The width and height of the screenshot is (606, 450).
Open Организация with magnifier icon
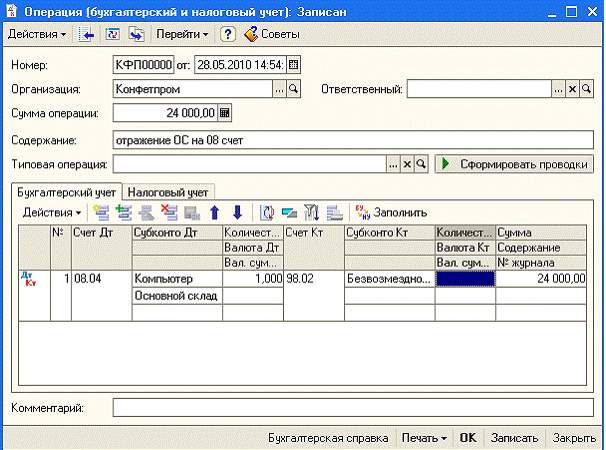294,89
